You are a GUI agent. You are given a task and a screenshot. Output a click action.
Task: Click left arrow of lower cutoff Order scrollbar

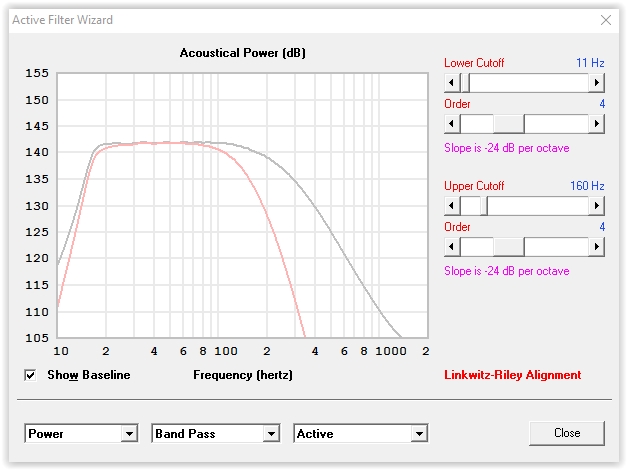point(452,124)
